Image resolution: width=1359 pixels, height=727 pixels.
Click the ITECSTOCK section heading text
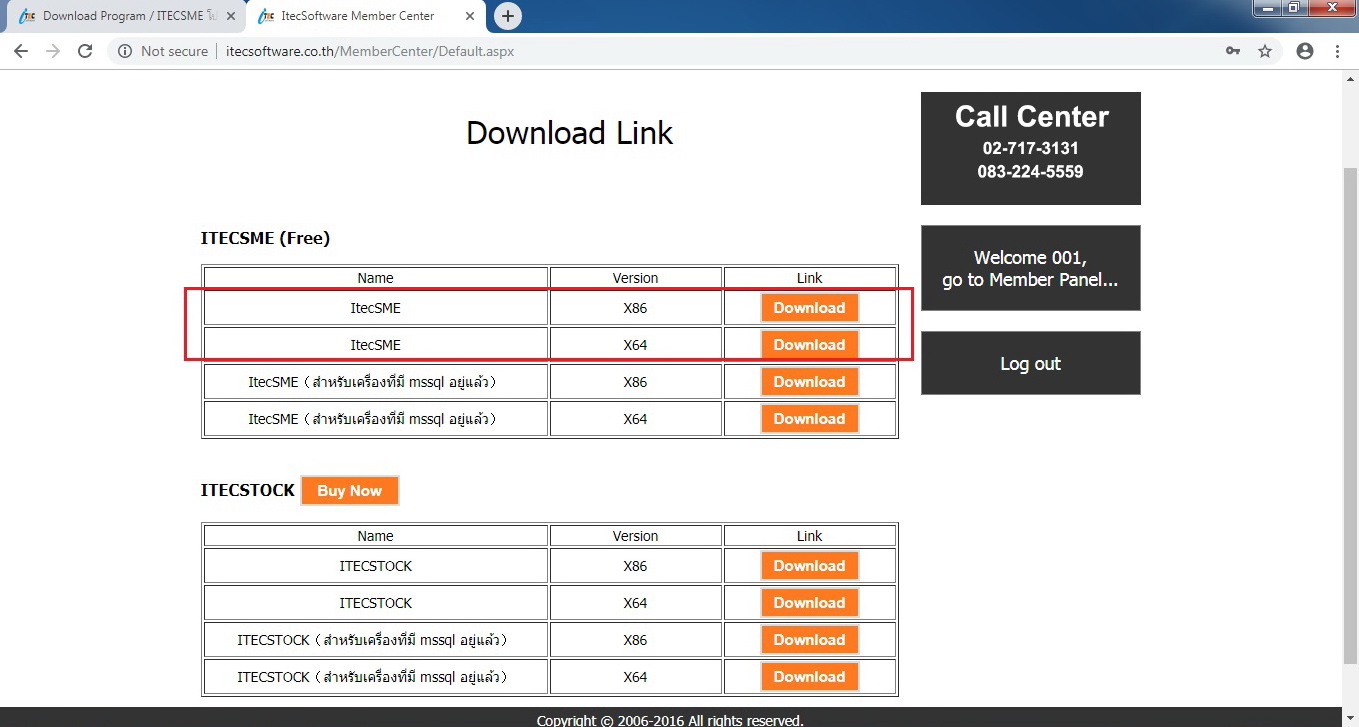[248, 490]
